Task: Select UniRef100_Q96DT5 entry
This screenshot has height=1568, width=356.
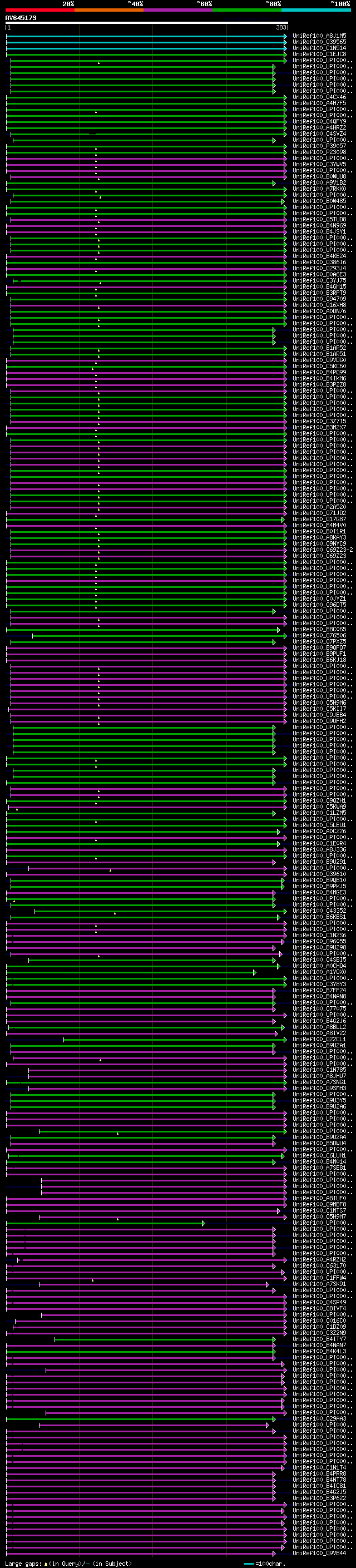Action: [x=319, y=605]
